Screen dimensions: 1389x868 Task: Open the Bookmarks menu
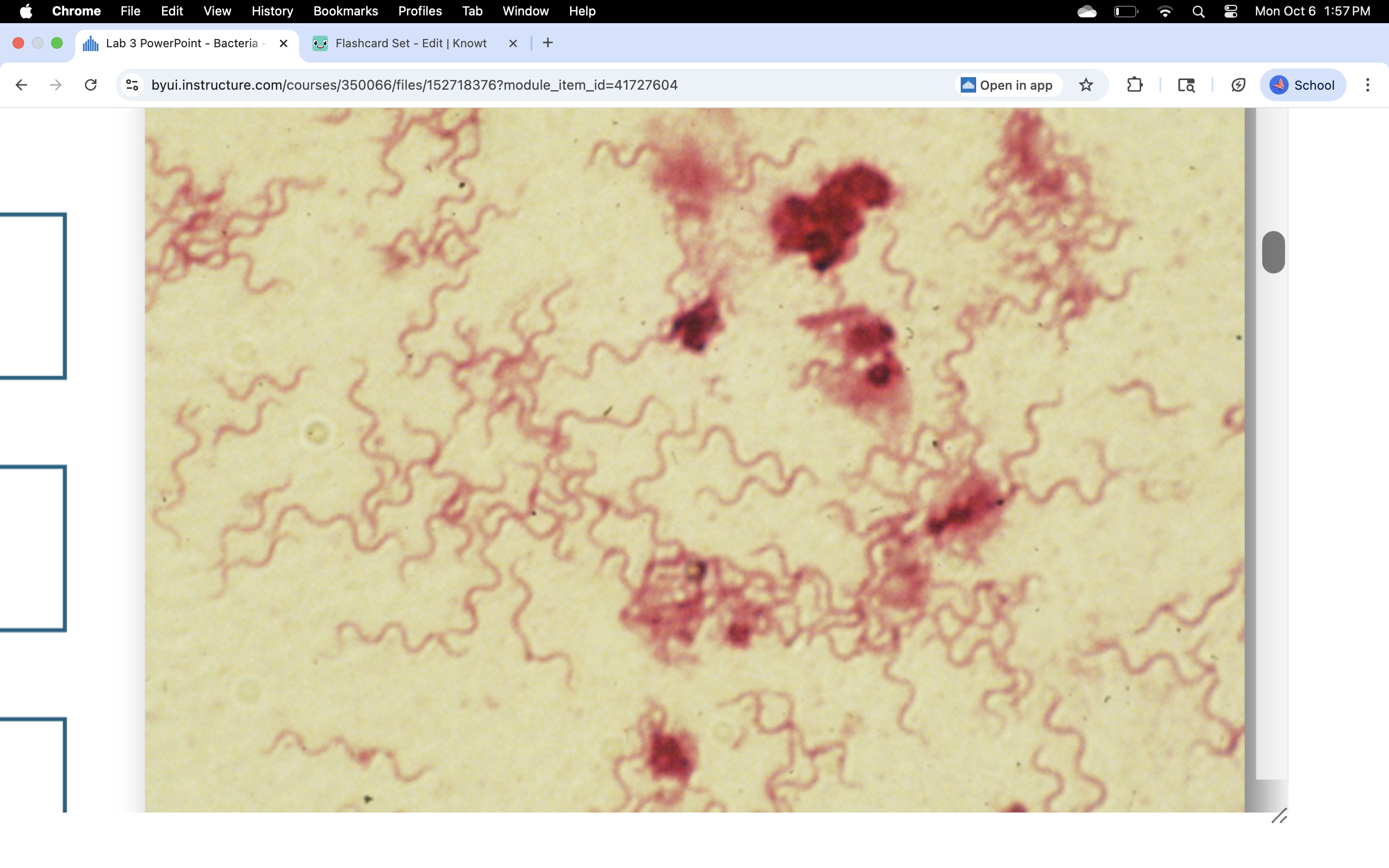[x=345, y=12]
